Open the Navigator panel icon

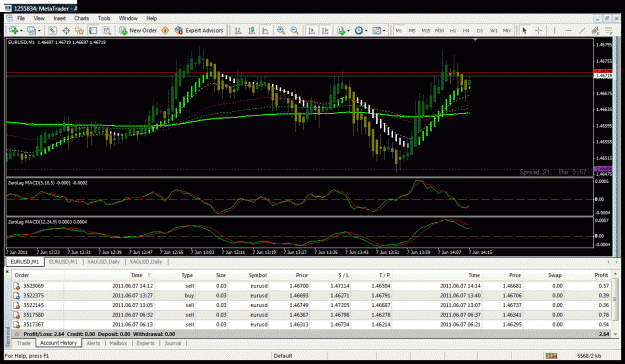[x=79, y=30]
